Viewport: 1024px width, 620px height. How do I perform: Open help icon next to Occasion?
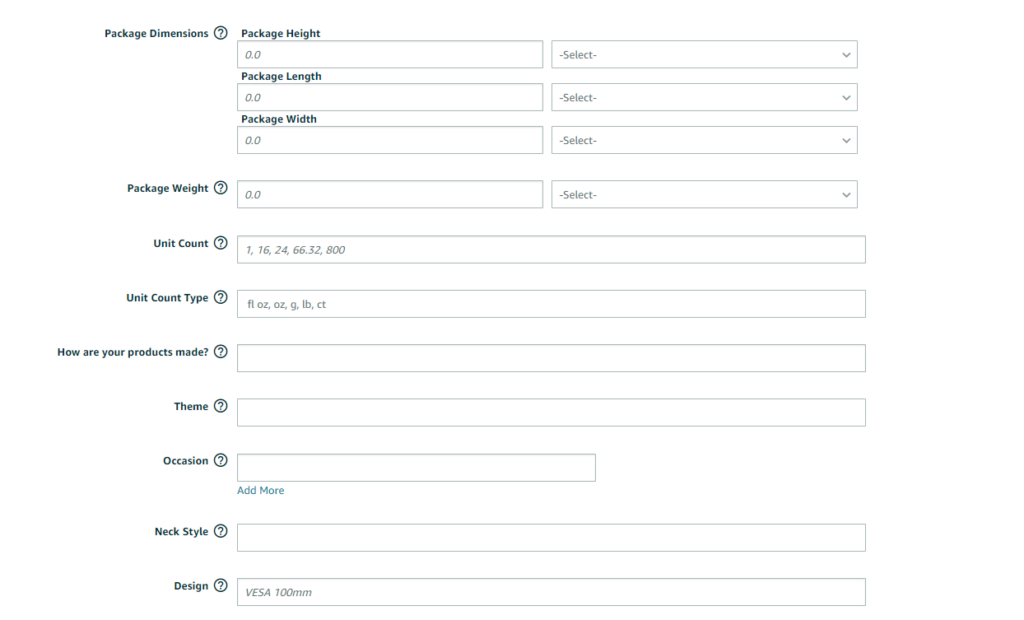[x=221, y=461]
